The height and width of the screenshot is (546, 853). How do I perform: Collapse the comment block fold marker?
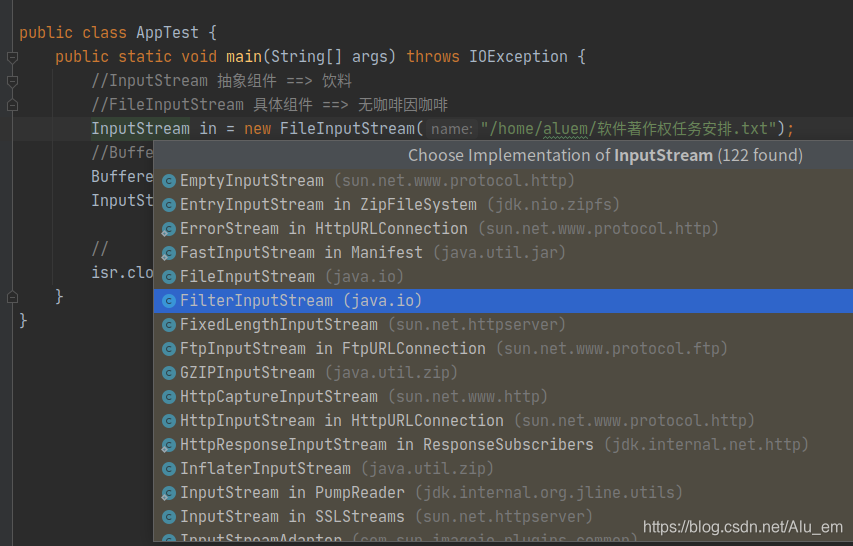pos(13,81)
